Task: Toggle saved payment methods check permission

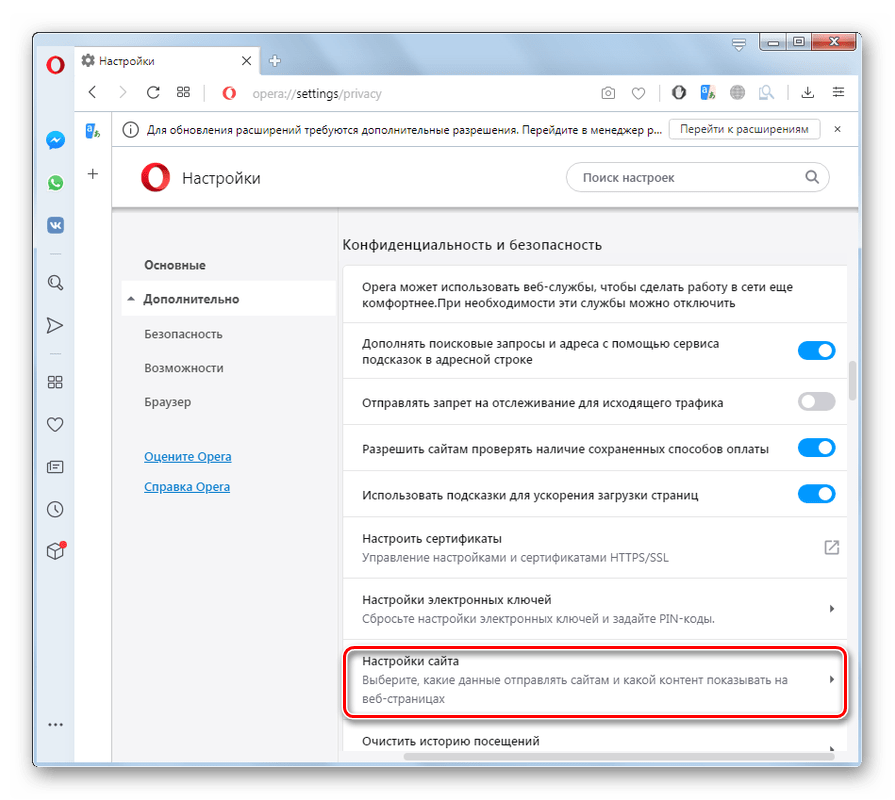Action: 816,448
